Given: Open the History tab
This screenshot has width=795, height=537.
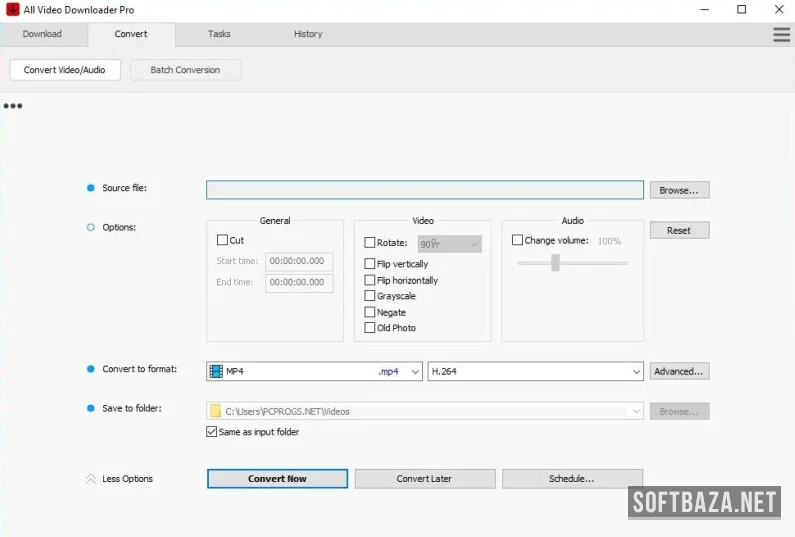Looking at the screenshot, I should (308, 34).
